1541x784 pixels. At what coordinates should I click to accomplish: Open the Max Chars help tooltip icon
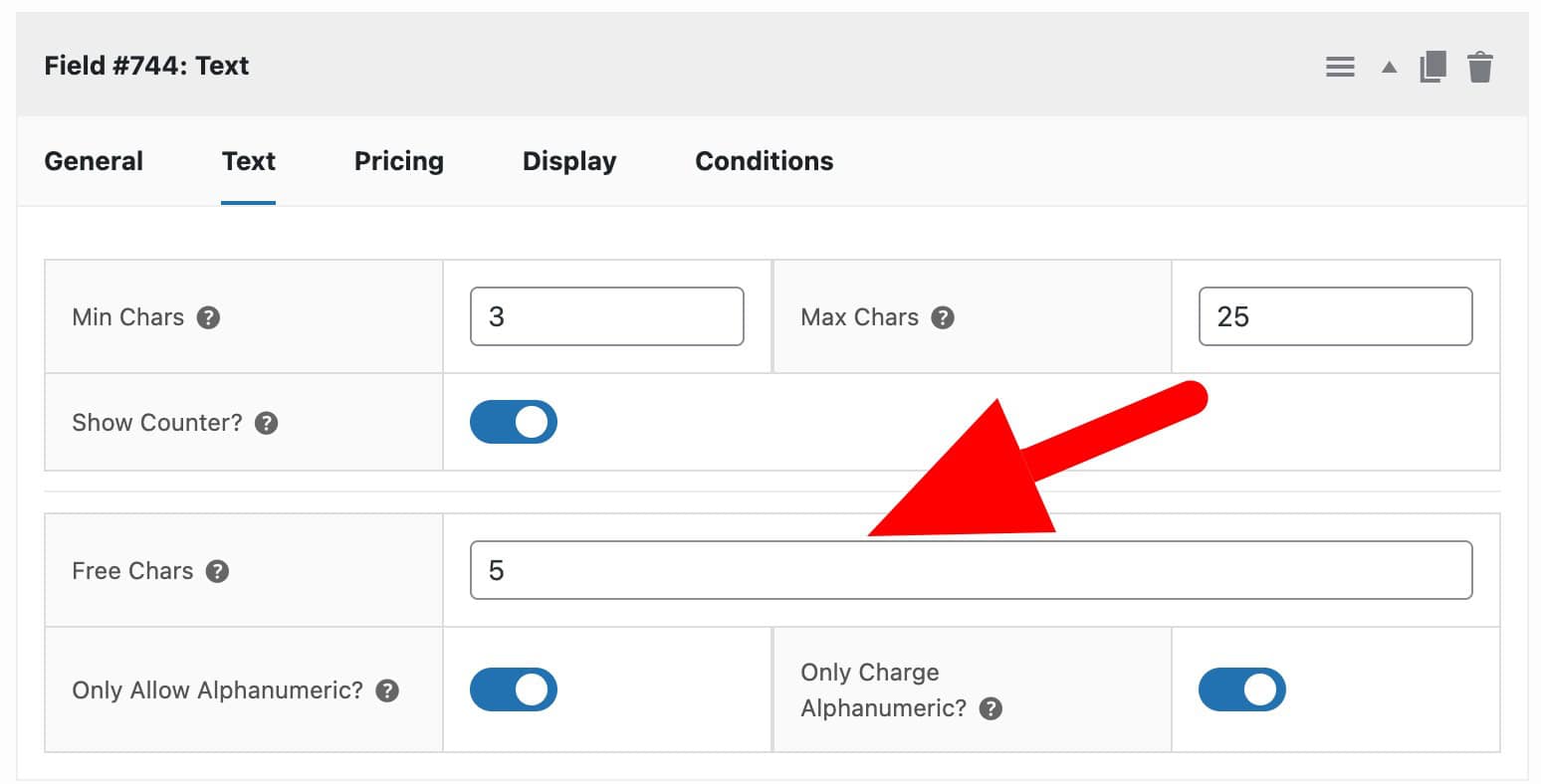(x=944, y=317)
